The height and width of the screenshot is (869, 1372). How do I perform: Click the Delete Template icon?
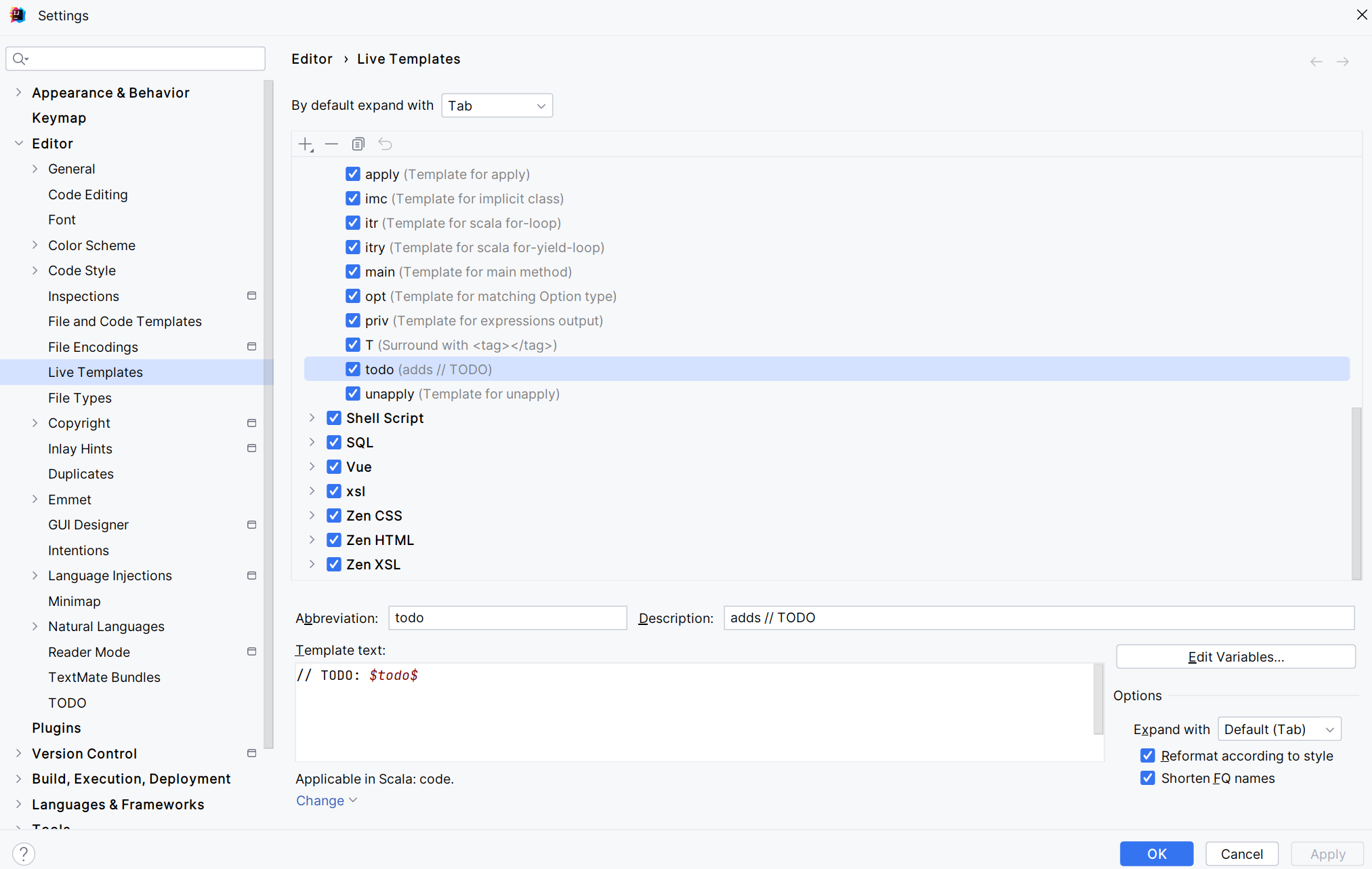tap(331, 144)
